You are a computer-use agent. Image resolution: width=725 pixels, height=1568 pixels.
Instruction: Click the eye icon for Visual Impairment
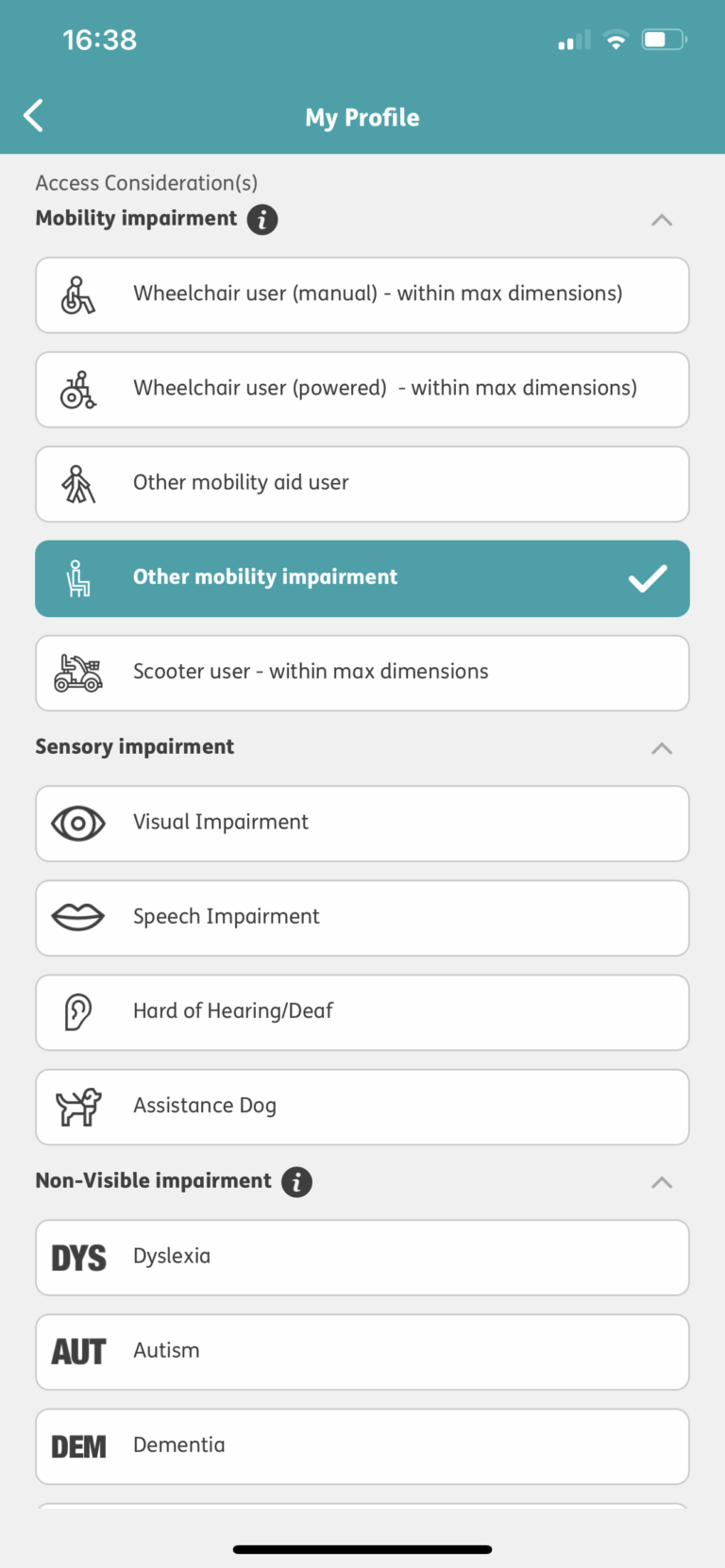tap(77, 823)
